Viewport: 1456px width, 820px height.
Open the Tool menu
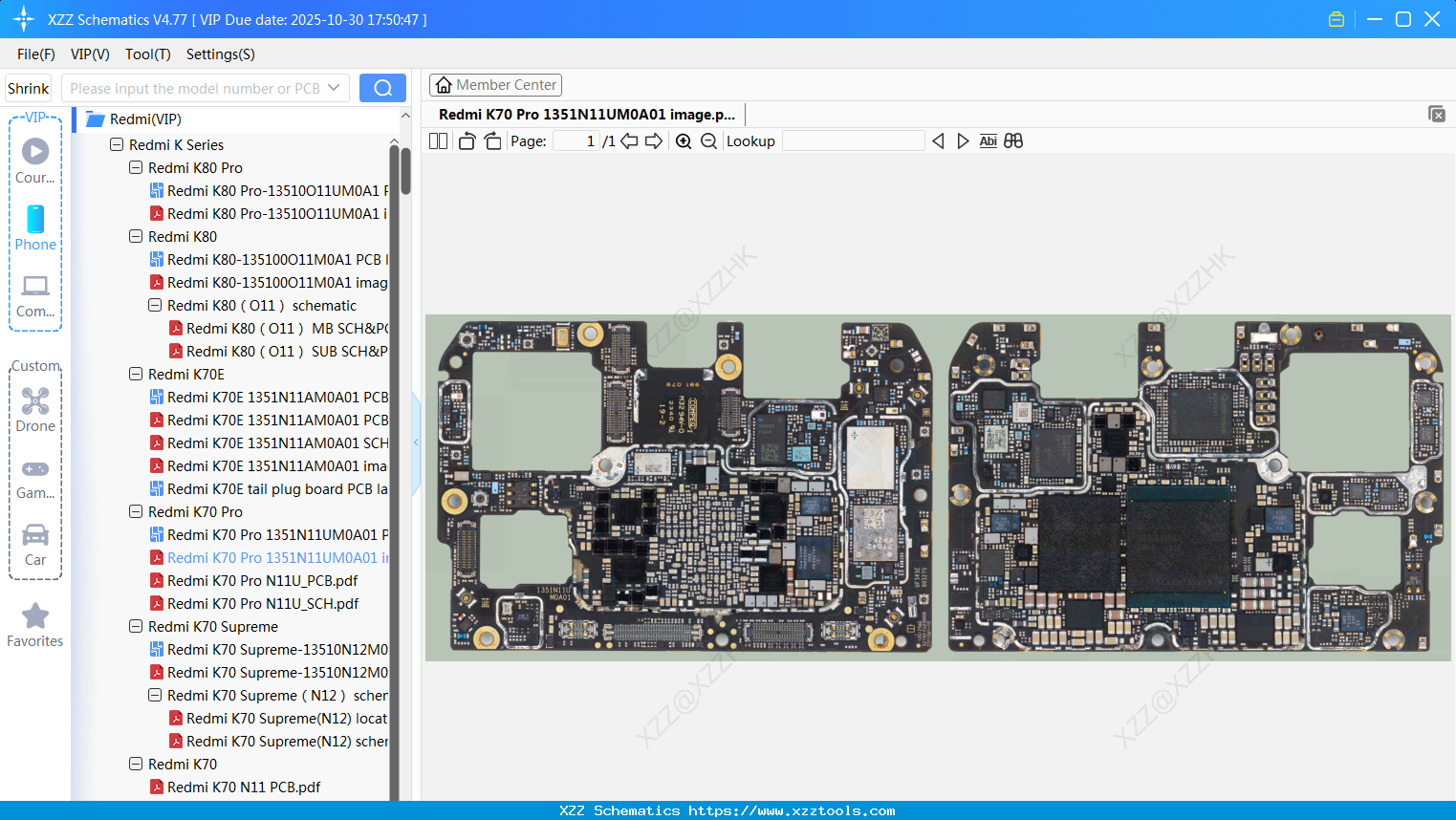coord(146,54)
